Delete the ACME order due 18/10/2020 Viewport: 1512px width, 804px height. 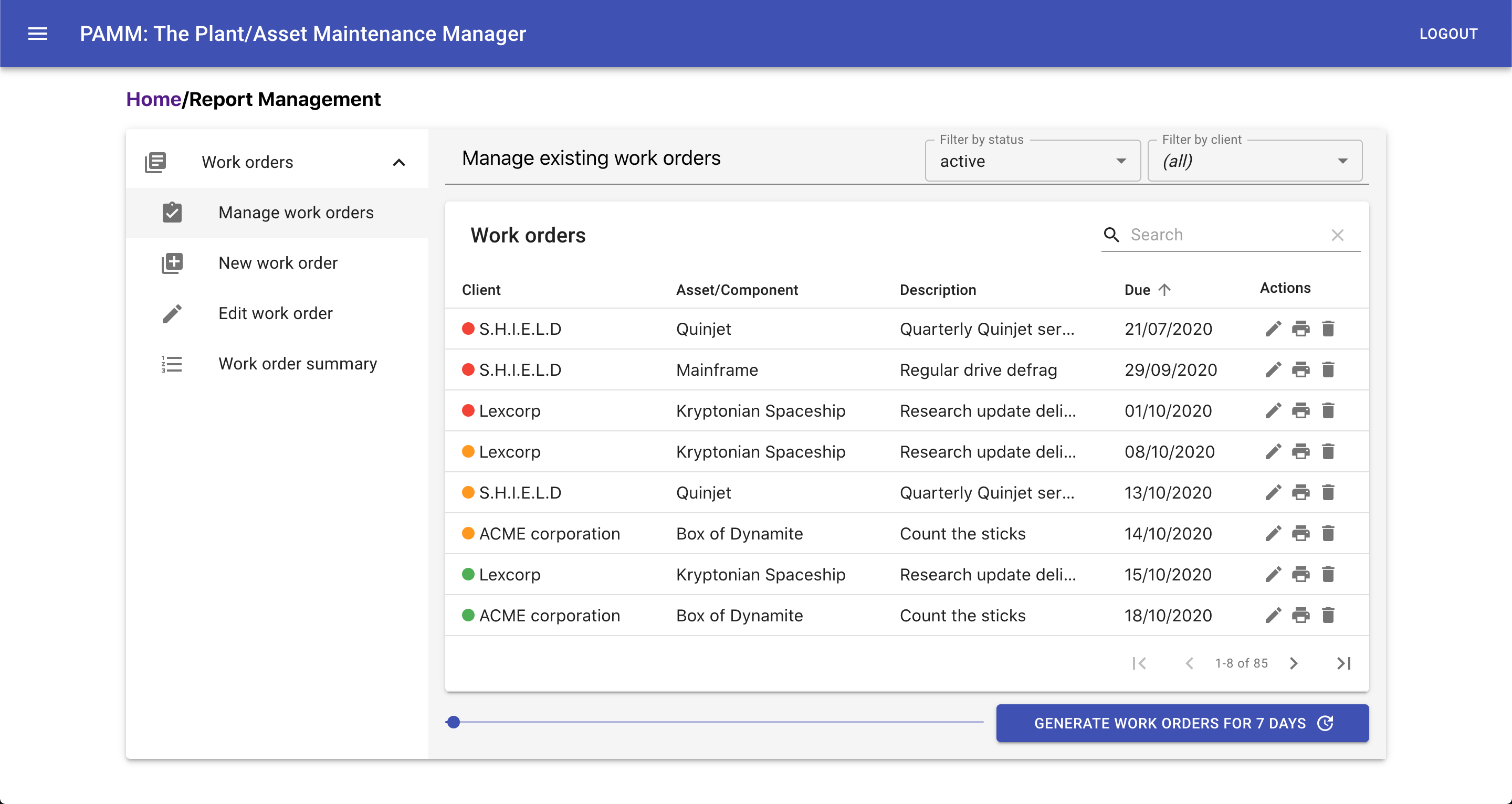[1328, 615]
